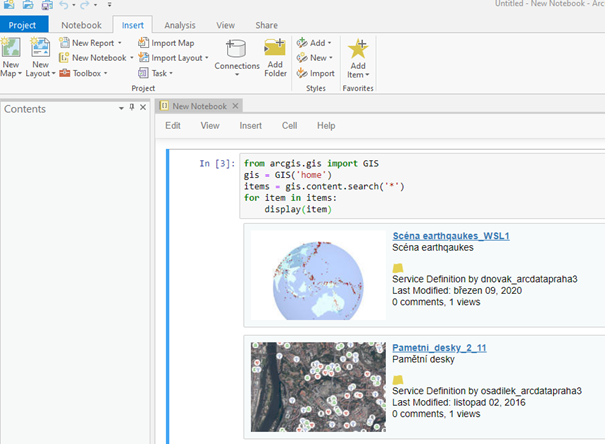Expand the Add styles dropdown
This screenshot has width=605, height=444.
click(331, 43)
